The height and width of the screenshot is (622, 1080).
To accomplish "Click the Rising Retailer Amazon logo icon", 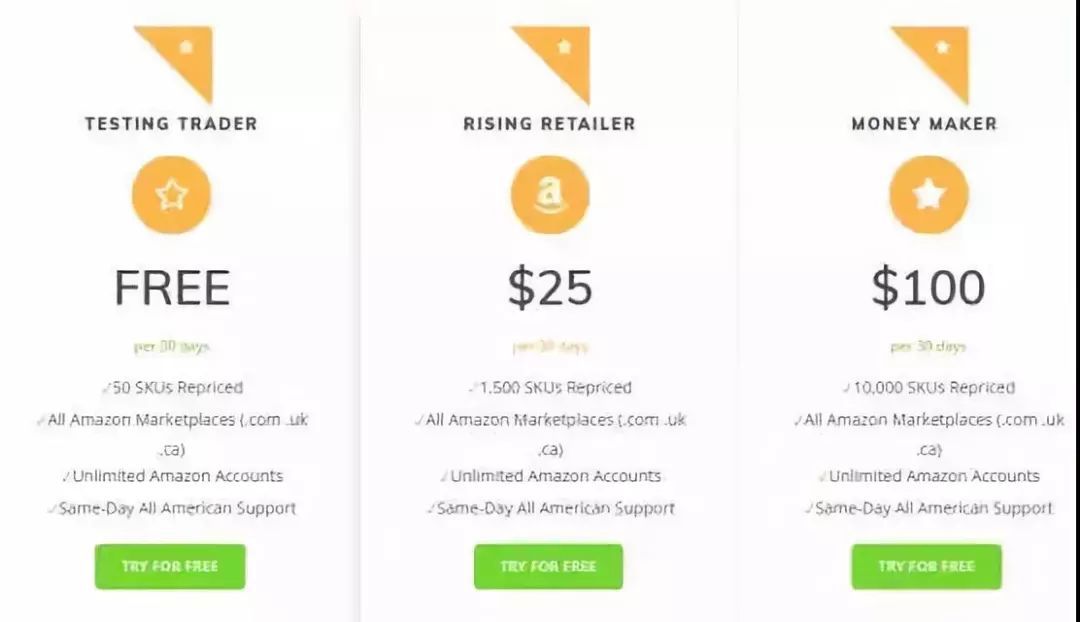I will click(549, 195).
